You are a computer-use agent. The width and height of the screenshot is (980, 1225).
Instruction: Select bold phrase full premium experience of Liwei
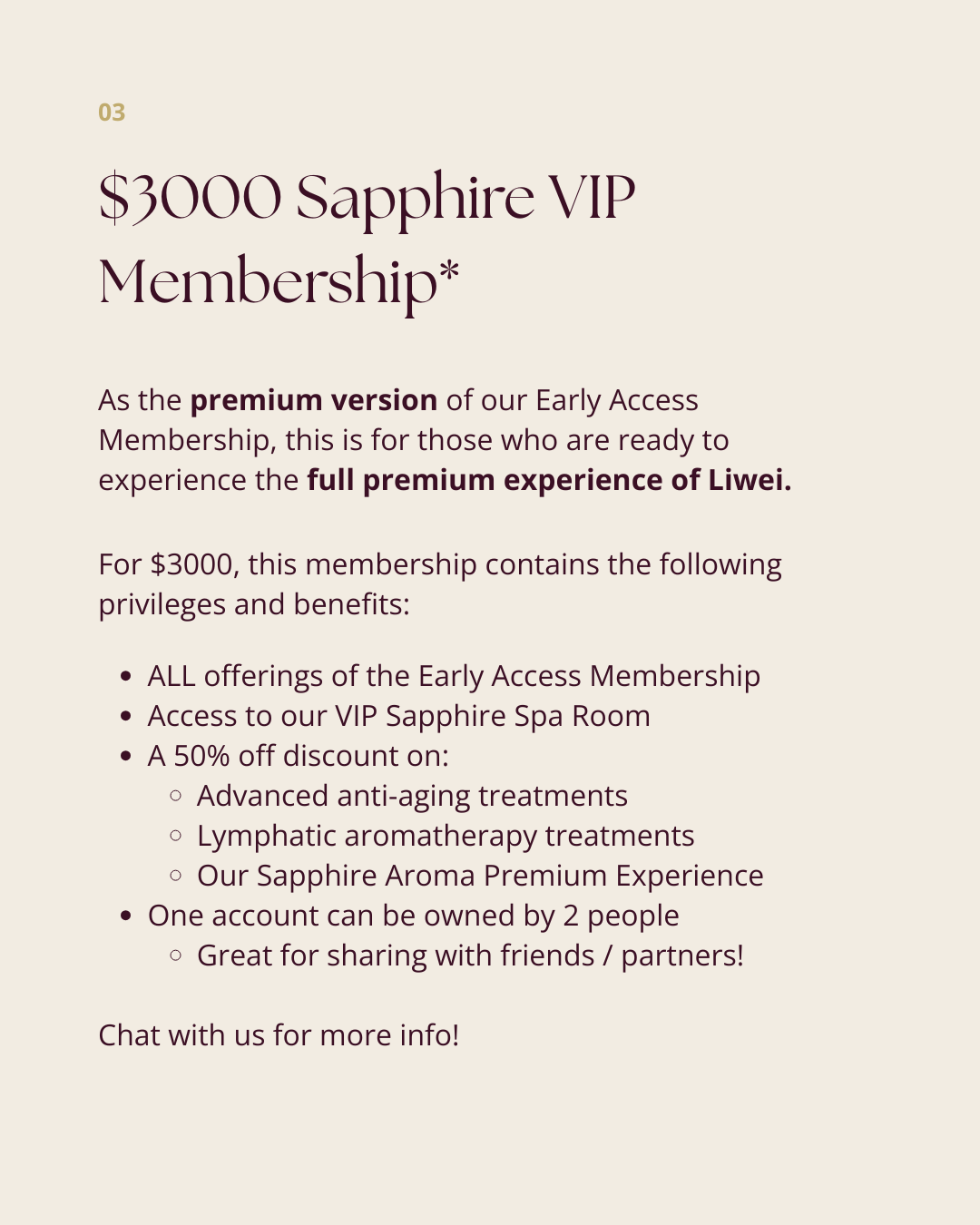click(549, 480)
